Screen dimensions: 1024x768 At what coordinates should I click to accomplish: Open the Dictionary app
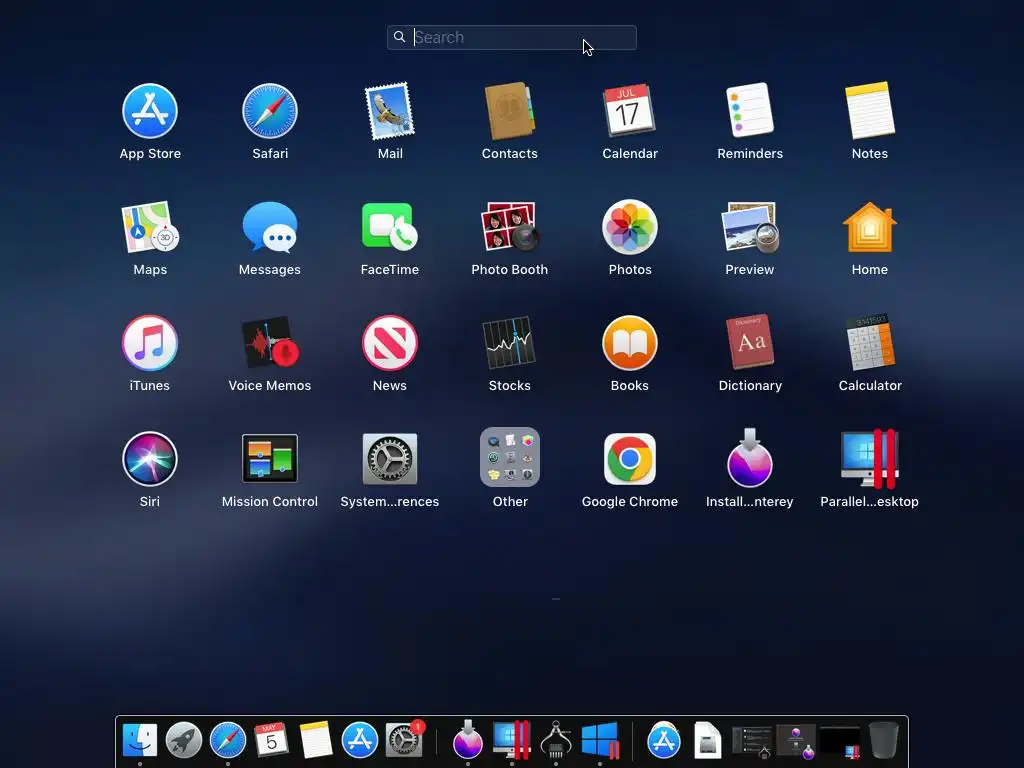[750, 342]
